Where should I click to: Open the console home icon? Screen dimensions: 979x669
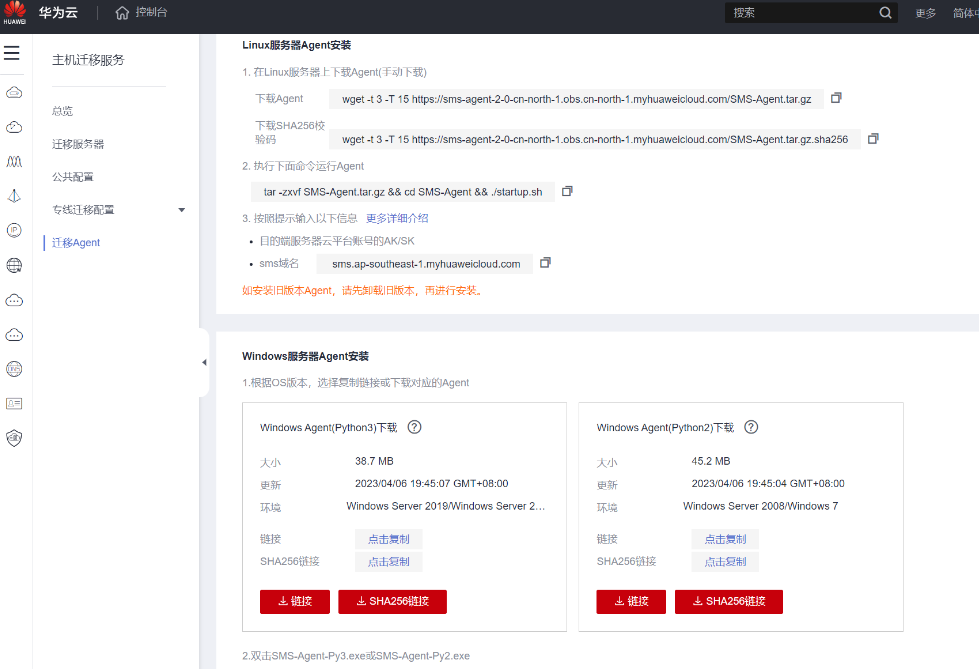122,12
